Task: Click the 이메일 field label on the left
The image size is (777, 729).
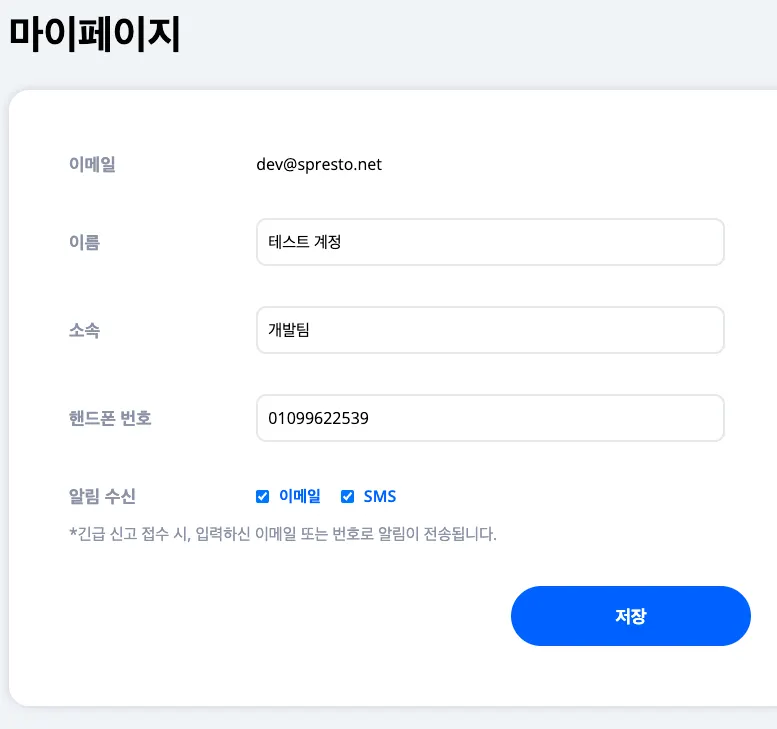Action: [x=92, y=164]
